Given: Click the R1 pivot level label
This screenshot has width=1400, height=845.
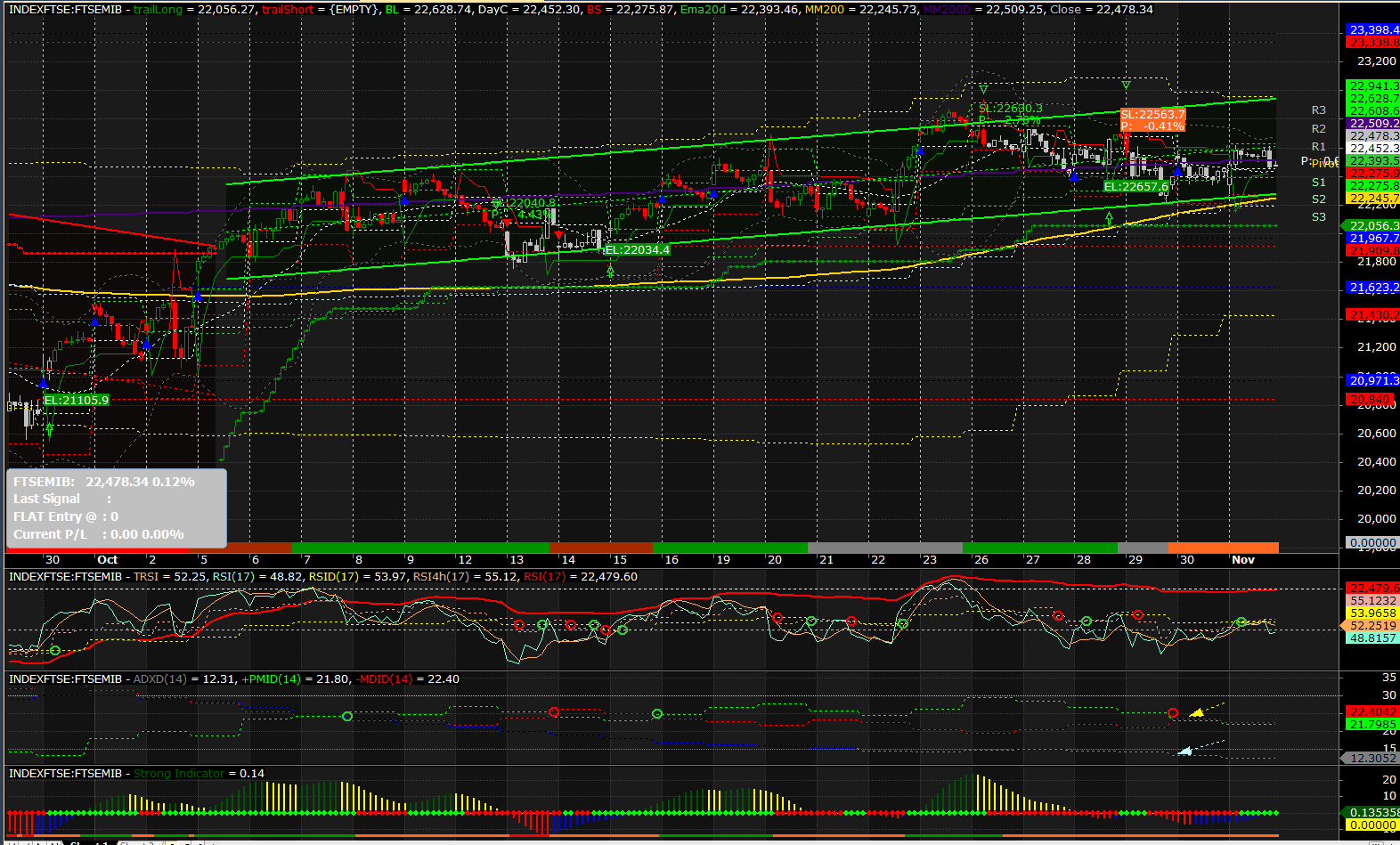Looking at the screenshot, I should click(x=1319, y=146).
